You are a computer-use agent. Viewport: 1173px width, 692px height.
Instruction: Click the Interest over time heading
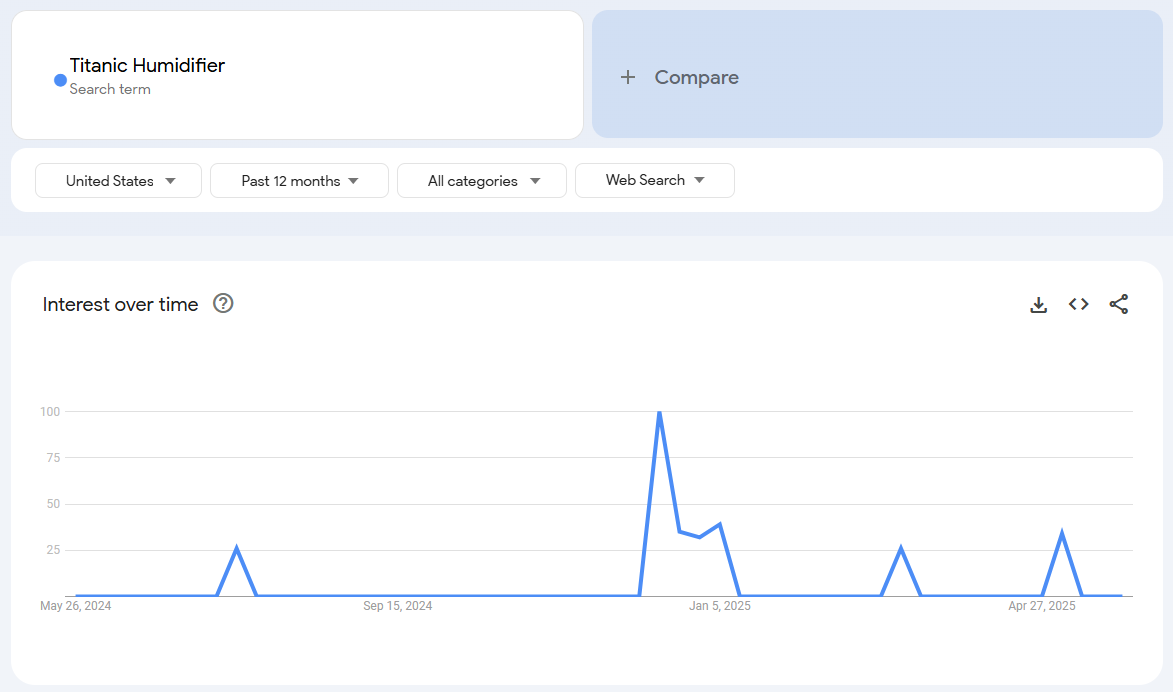click(120, 305)
